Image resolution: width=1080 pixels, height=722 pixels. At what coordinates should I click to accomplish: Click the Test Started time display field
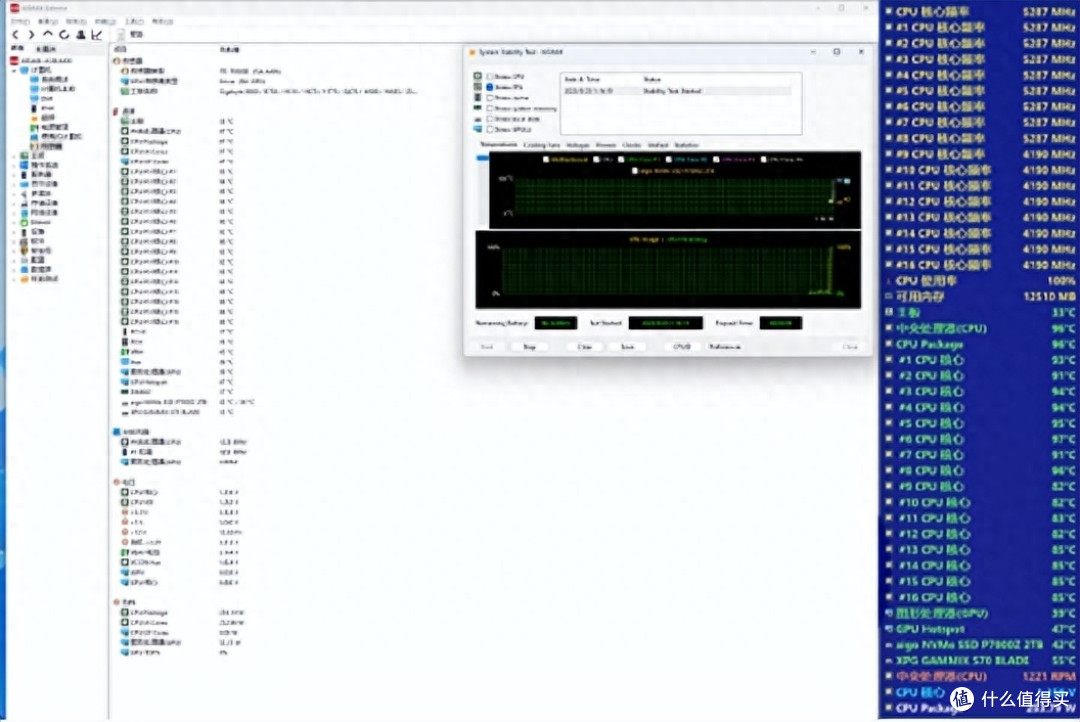[x=665, y=323]
